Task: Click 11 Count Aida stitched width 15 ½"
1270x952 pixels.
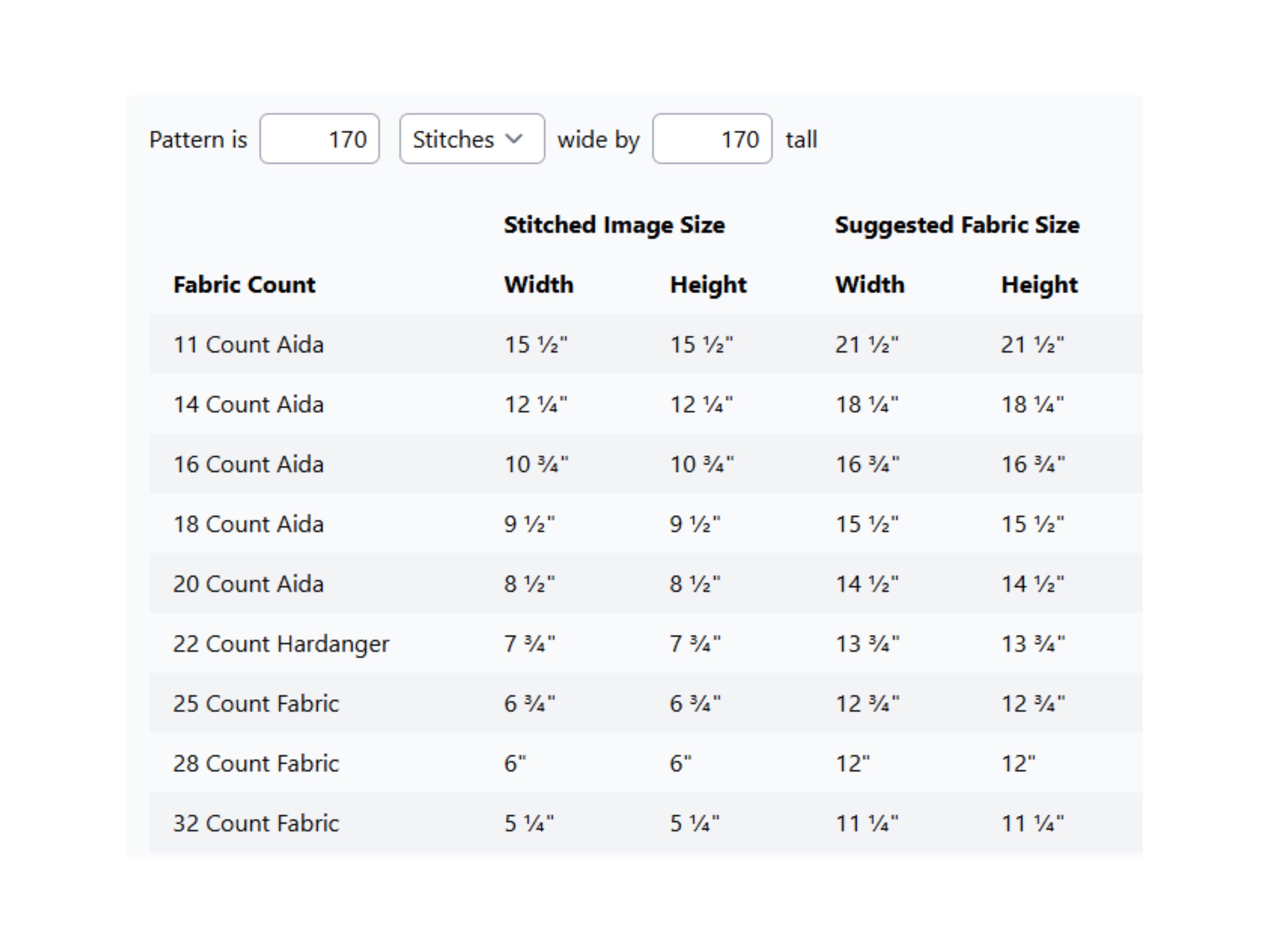Action: click(x=536, y=344)
